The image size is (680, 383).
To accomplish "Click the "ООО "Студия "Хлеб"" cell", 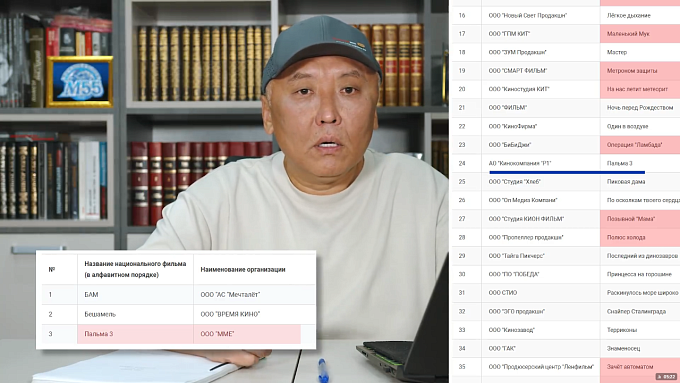I will tap(540, 182).
